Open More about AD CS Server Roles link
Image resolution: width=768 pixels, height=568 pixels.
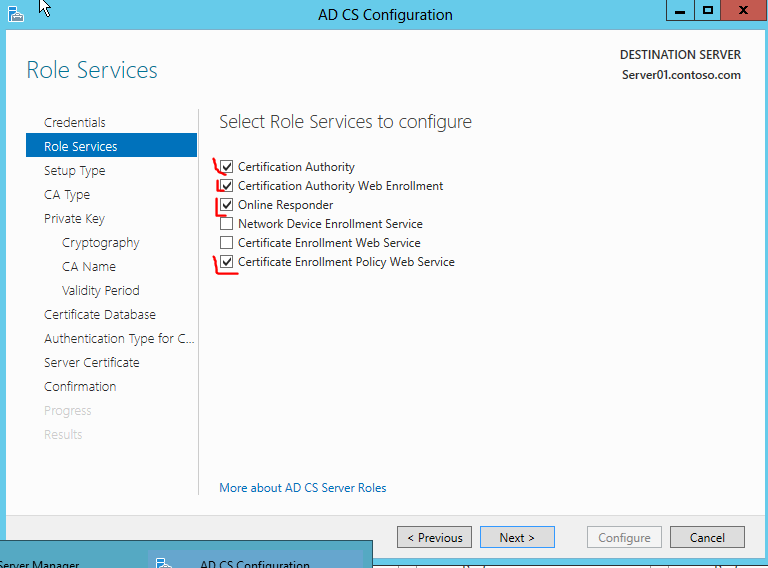coord(303,488)
